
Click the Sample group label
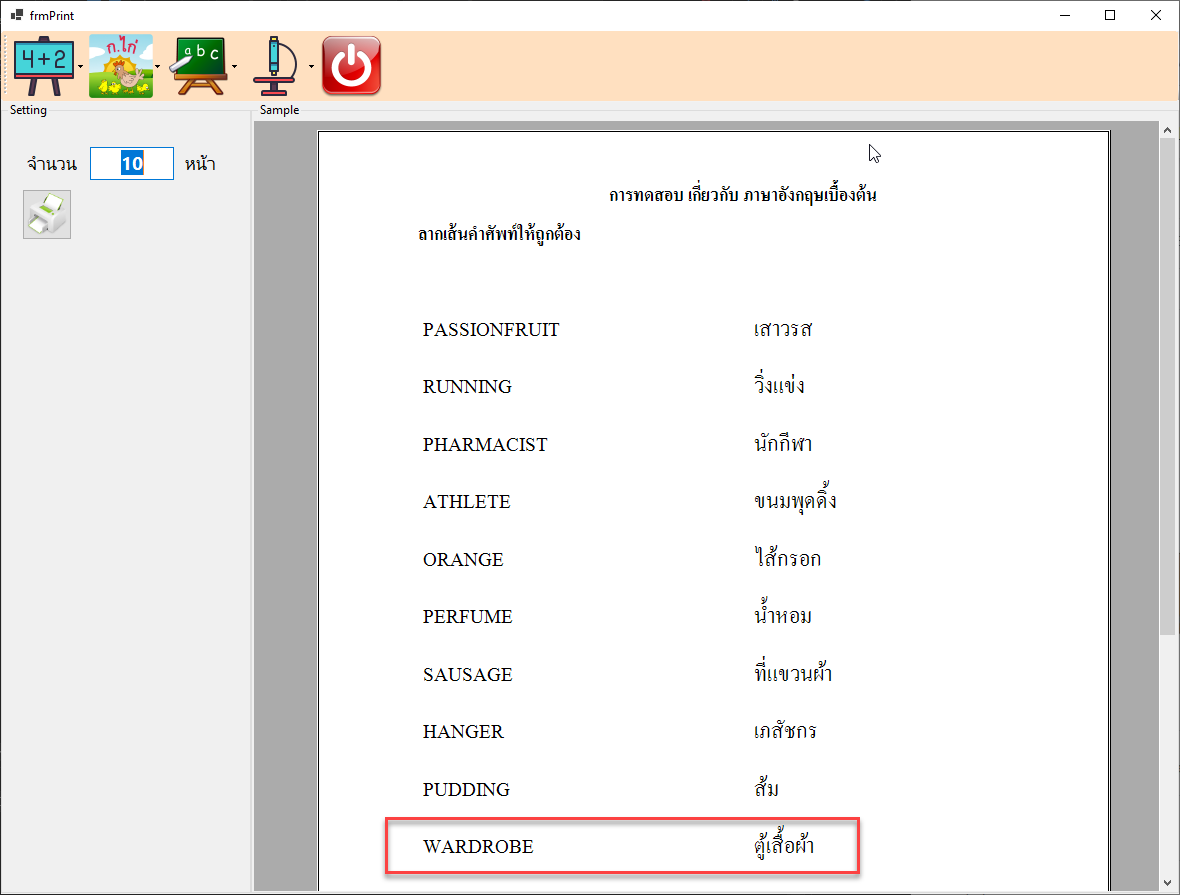[x=279, y=110]
